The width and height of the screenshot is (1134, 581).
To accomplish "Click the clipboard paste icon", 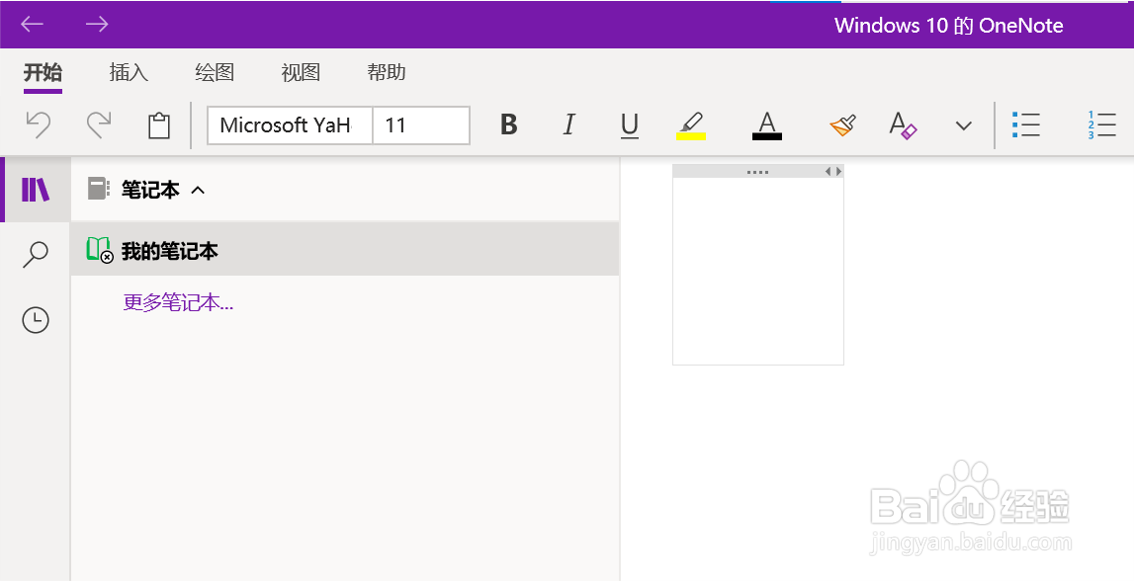I will click(158, 125).
